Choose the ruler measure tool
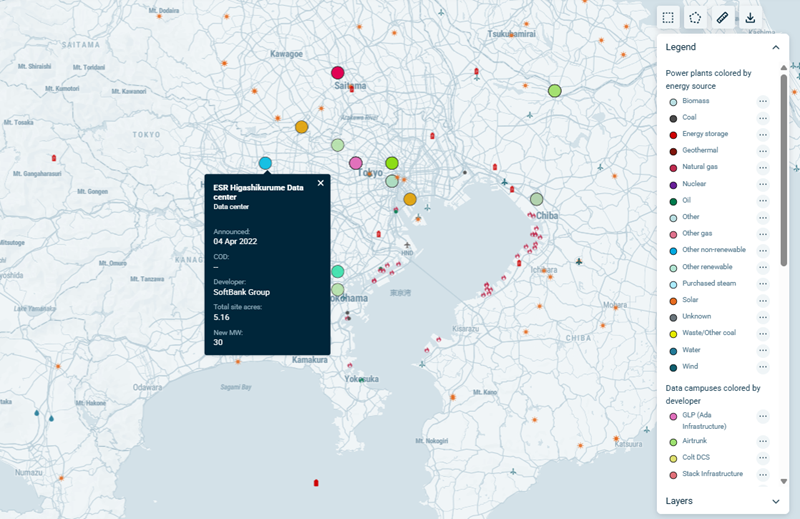 pyautogui.click(x=723, y=17)
